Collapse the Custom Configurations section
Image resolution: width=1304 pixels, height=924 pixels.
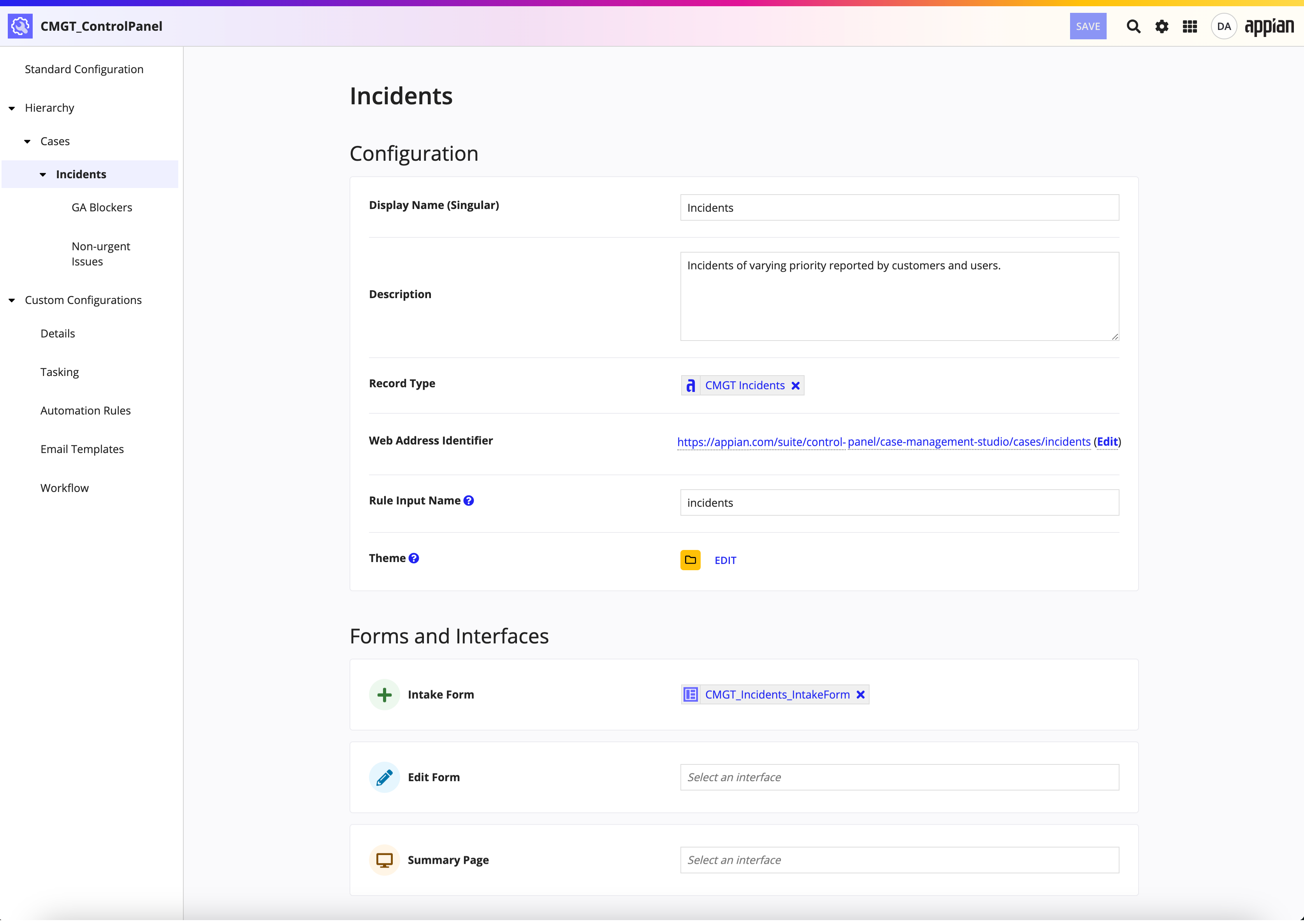point(12,300)
